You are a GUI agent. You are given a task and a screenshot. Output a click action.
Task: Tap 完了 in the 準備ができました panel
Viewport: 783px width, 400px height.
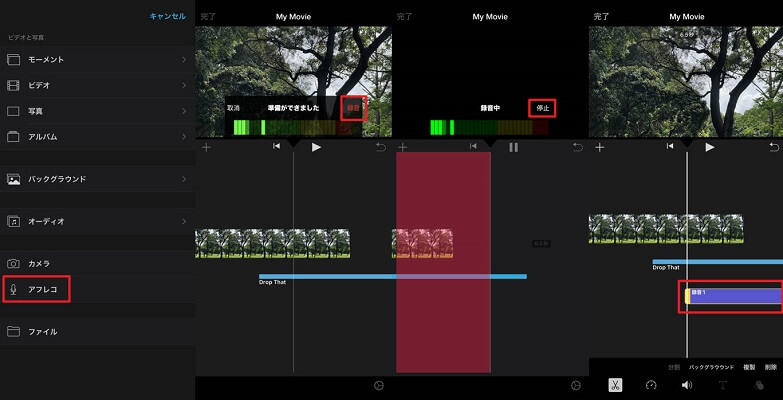click(208, 16)
